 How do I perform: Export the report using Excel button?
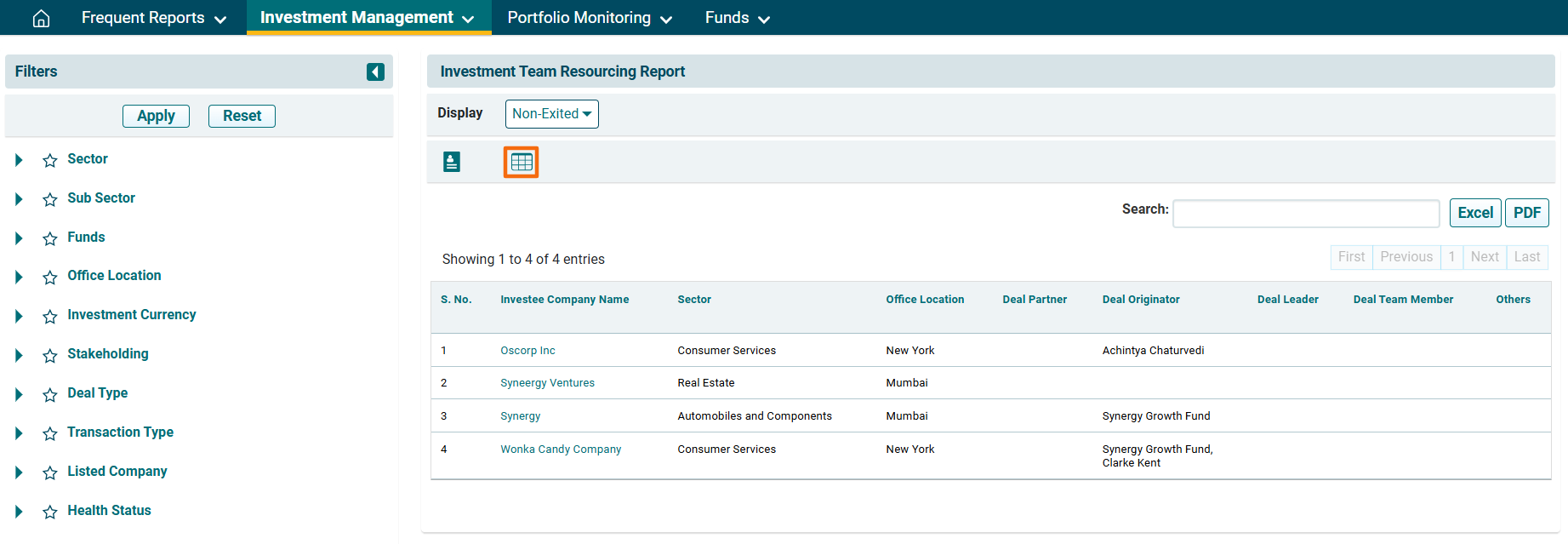tap(1474, 213)
